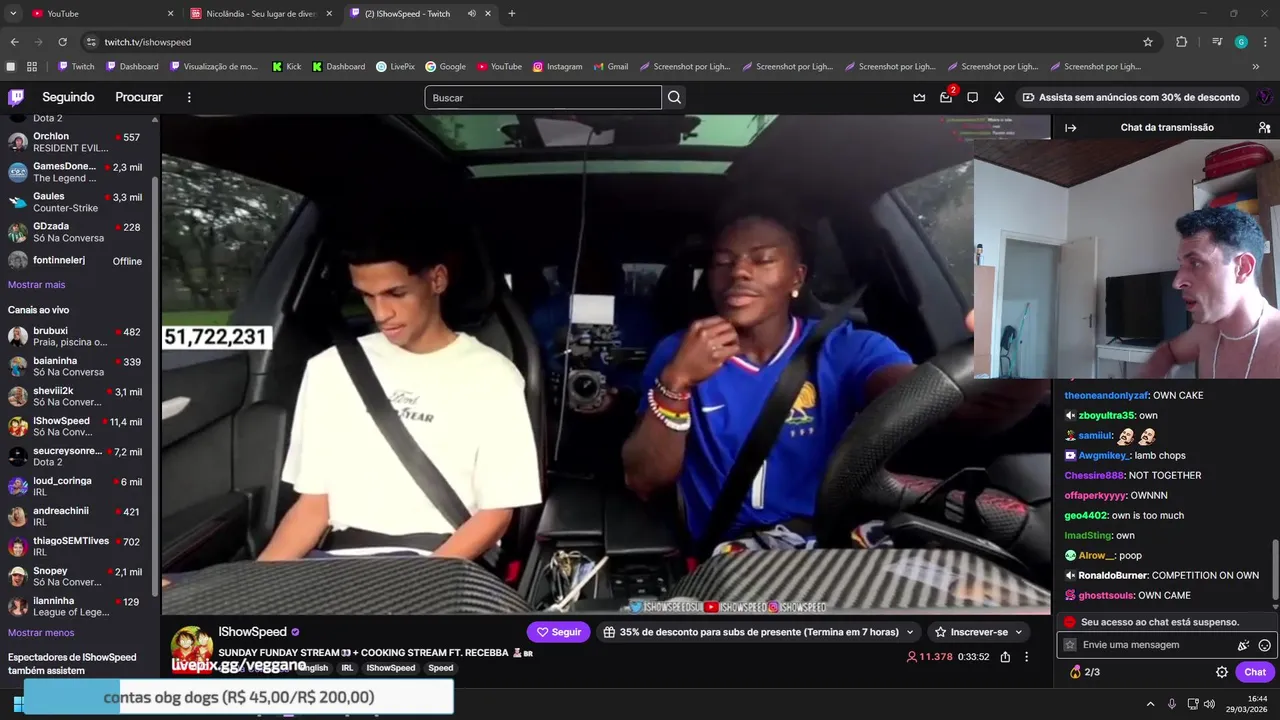1280x720 pixels.
Task: Click the taskbar microphone icon
Action: click(x=1172, y=704)
